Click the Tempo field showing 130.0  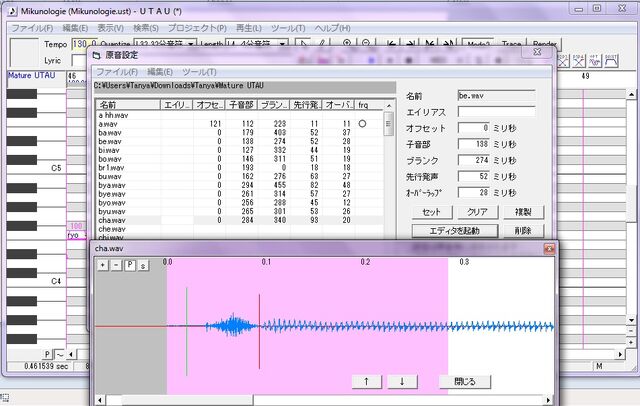[x=84, y=44]
